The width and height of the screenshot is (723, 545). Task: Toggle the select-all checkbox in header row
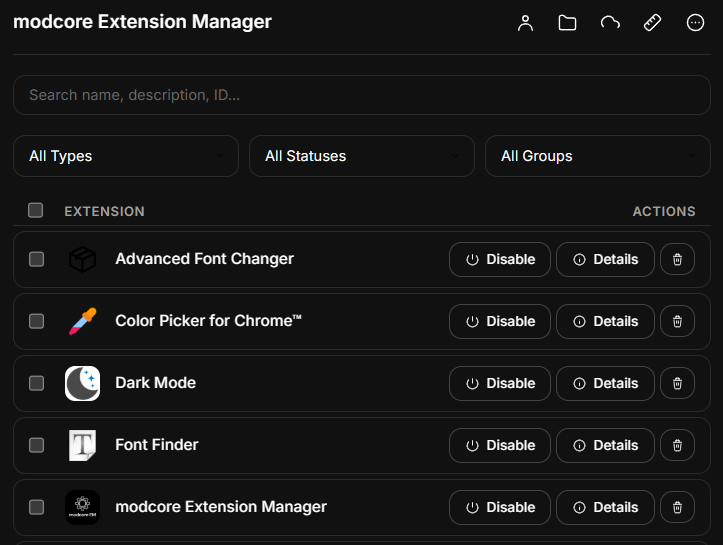click(36, 210)
